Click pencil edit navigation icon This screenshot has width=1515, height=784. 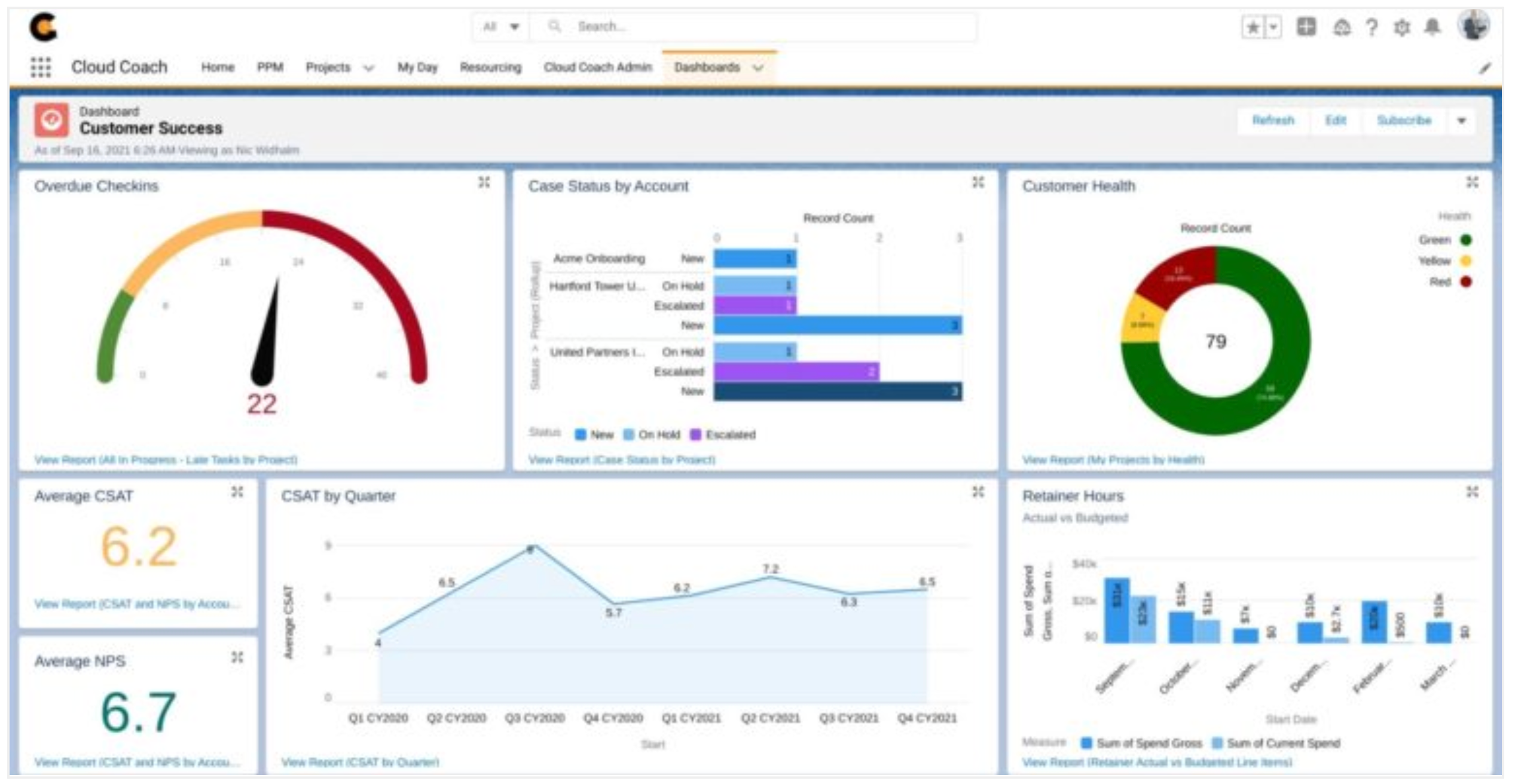pos(1485,68)
